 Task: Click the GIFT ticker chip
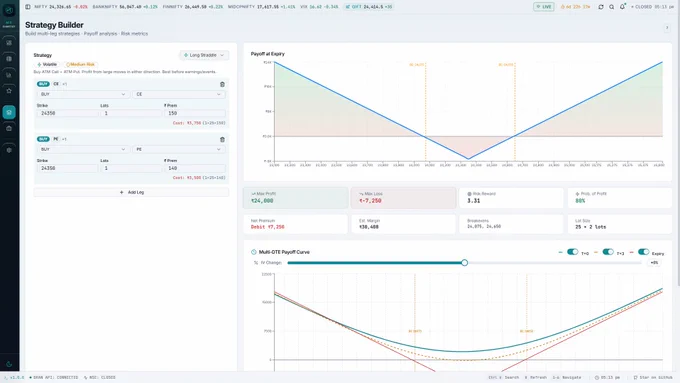[x=369, y=7]
